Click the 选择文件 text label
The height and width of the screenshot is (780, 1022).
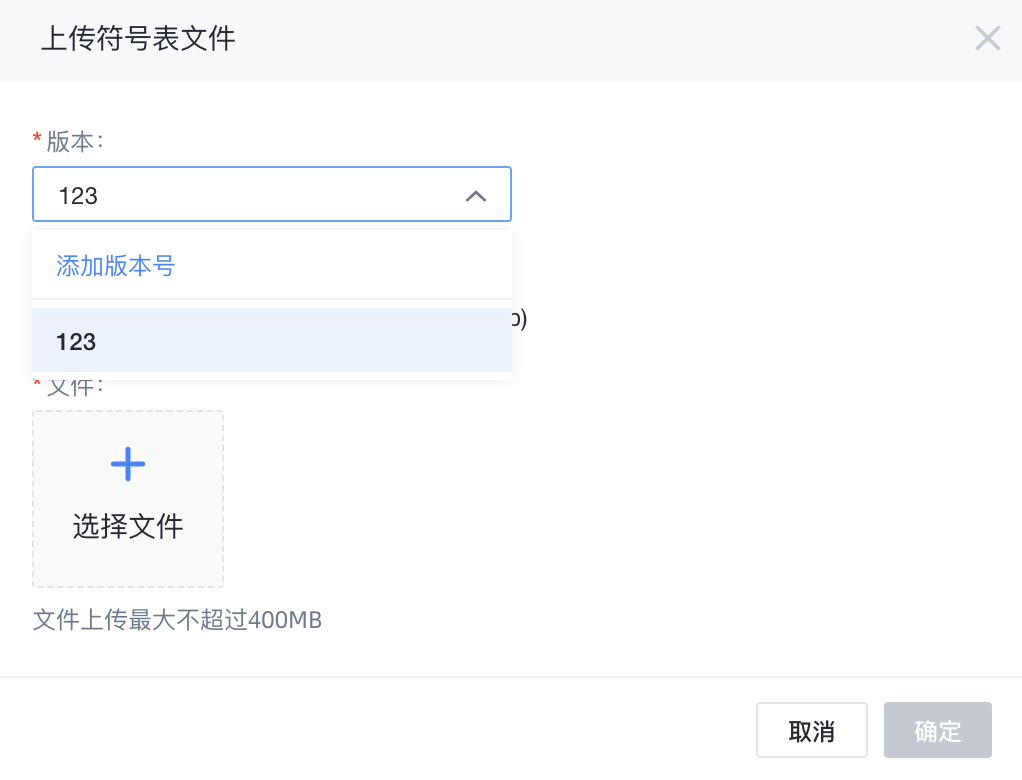tap(128, 526)
